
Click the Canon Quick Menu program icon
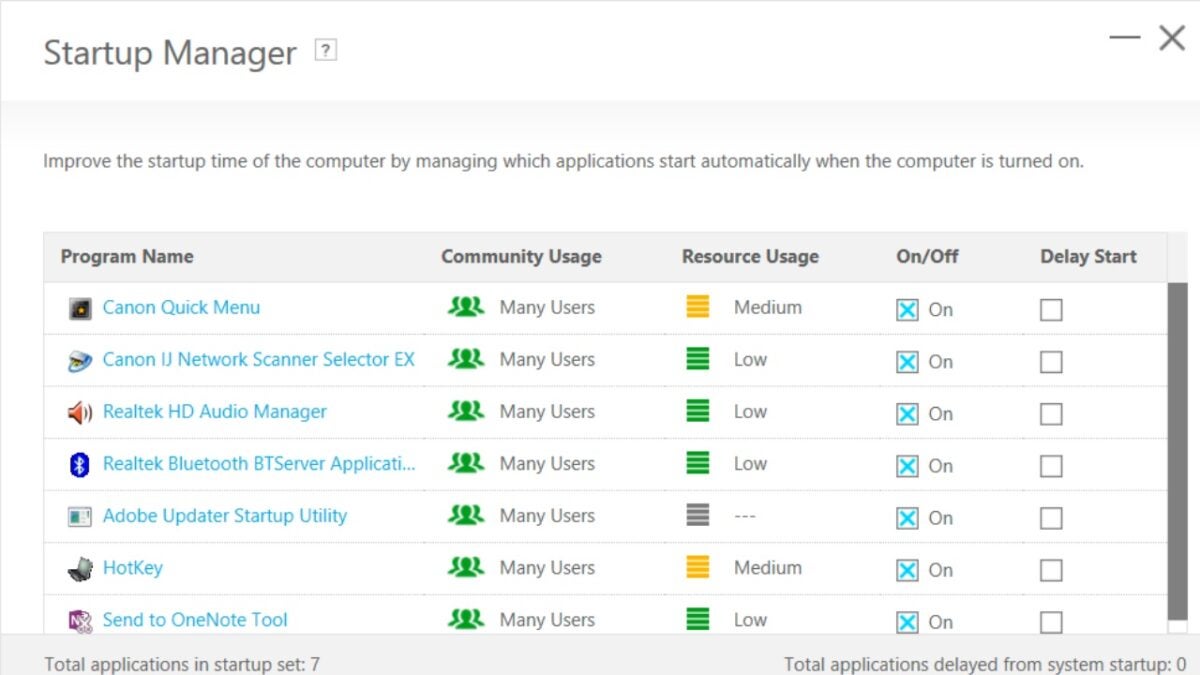pyautogui.click(x=80, y=309)
